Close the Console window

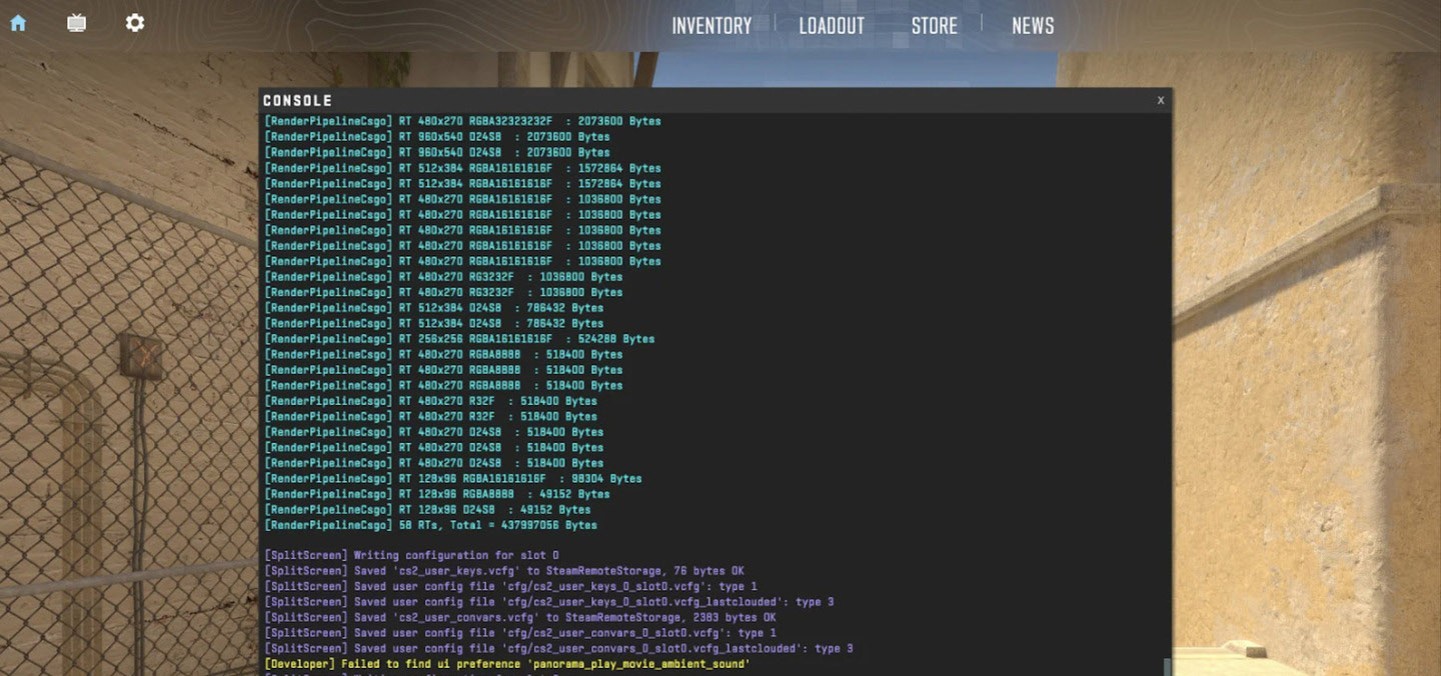pyautogui.click(x=1160, y=100)
